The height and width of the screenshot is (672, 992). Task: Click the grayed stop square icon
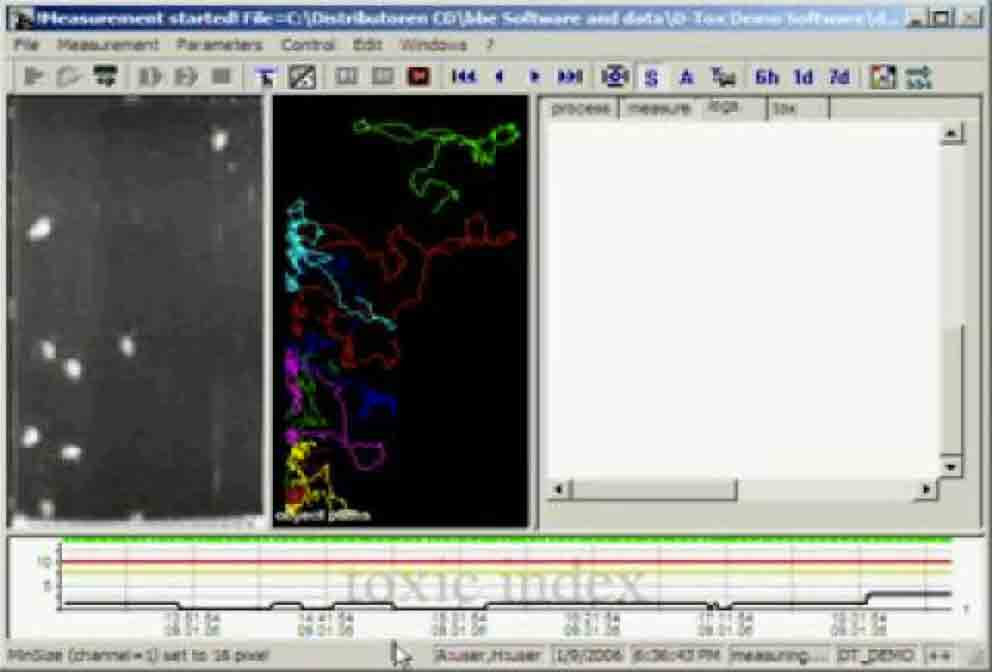[x=221, y=77]
